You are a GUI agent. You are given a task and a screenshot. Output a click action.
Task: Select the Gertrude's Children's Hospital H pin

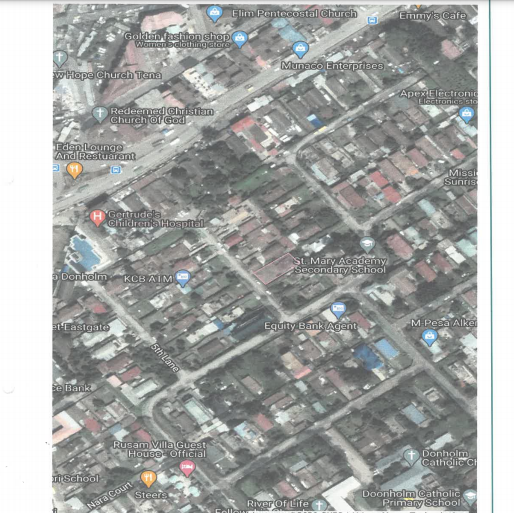97,217
